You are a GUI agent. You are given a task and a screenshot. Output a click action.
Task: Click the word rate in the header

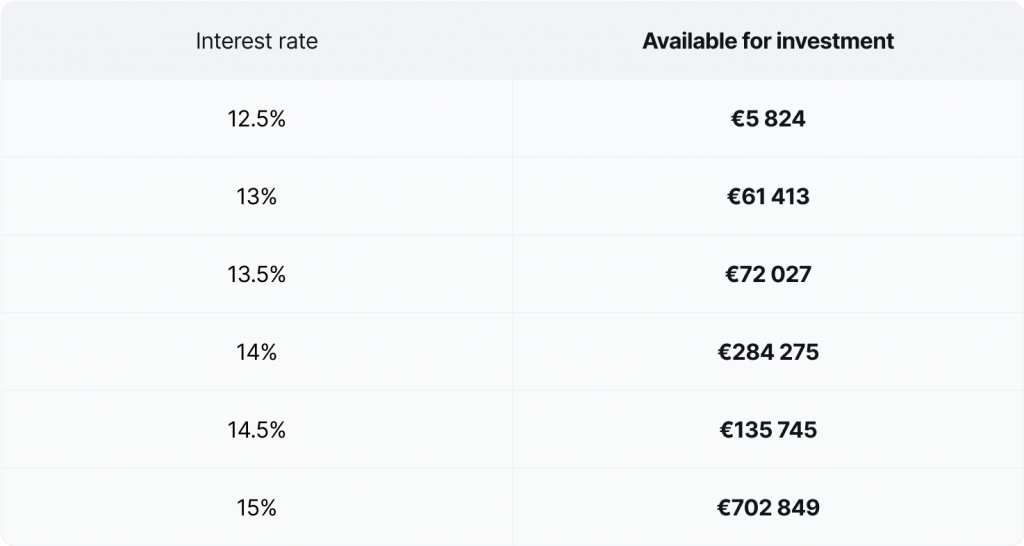click(298, 41)
